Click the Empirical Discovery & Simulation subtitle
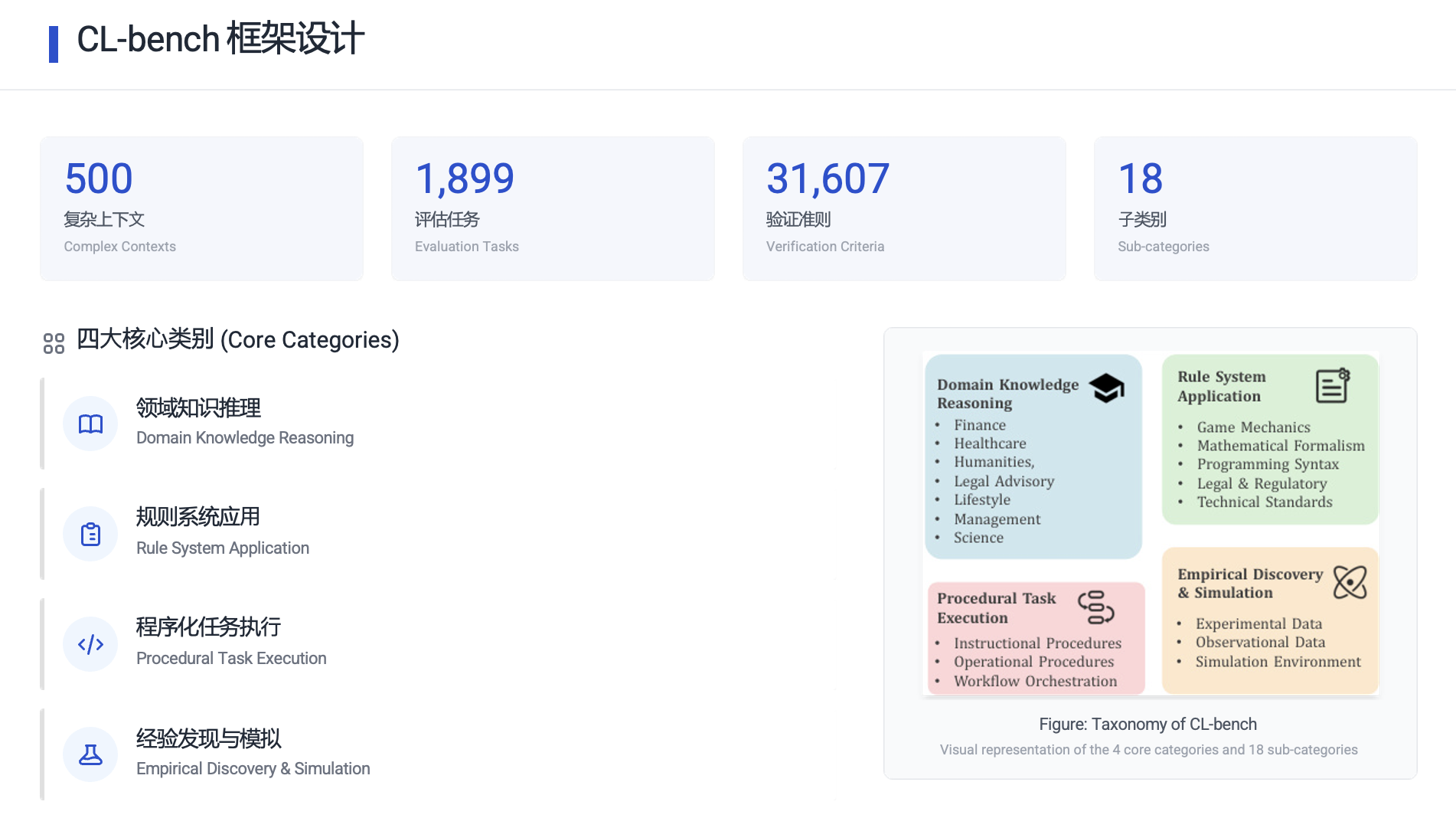This screenshot has height=818, width=1456. coord(253,768)
